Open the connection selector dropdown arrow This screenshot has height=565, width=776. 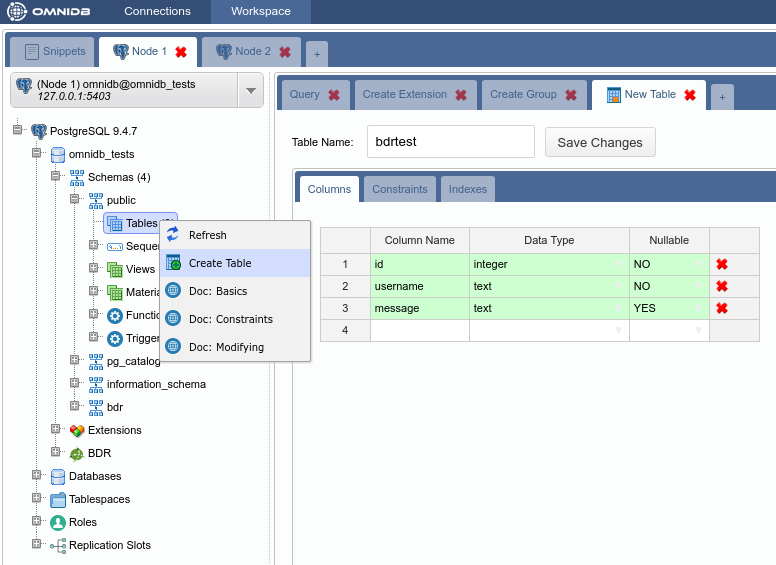[250, 90]
